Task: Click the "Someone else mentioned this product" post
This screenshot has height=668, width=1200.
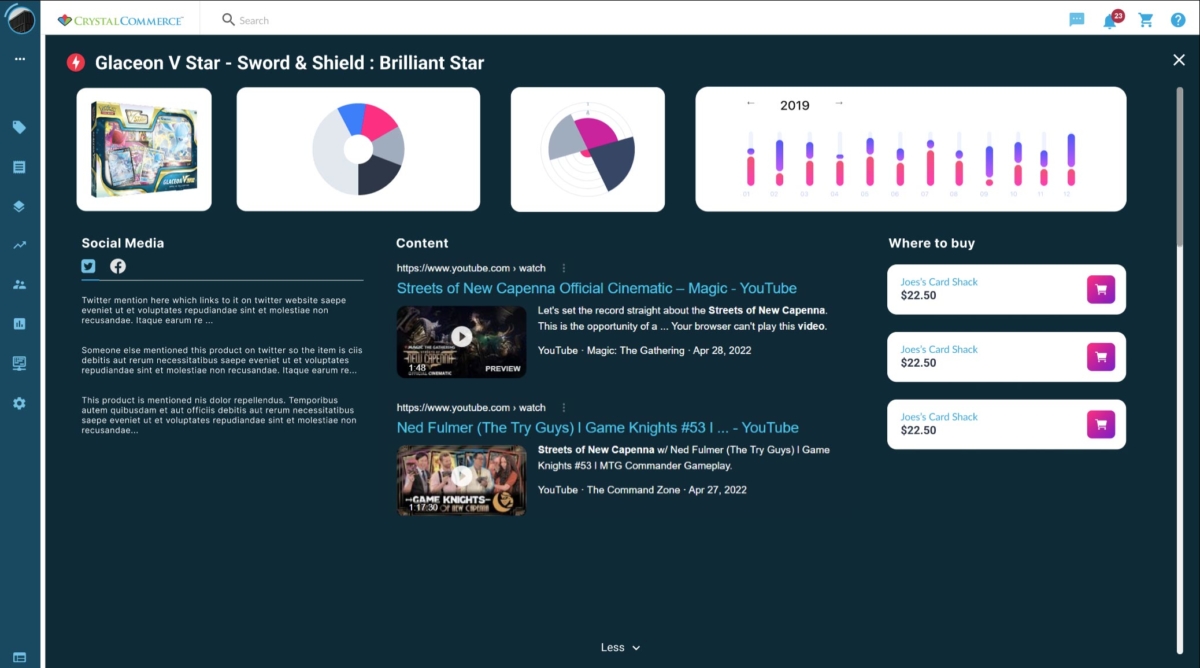Action: click(x=220, y=360)
